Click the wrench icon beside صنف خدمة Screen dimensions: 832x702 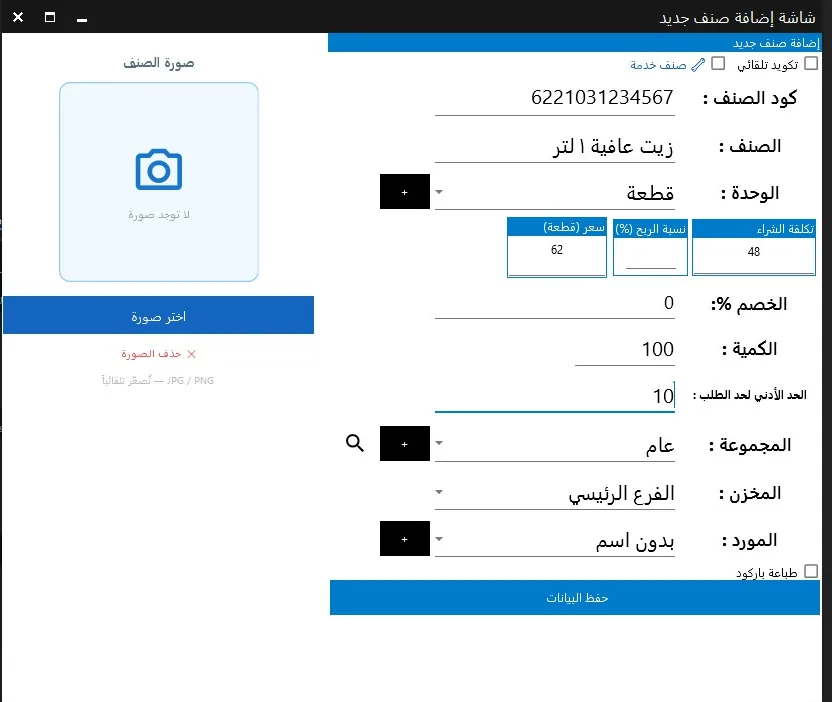pos(698,65)
